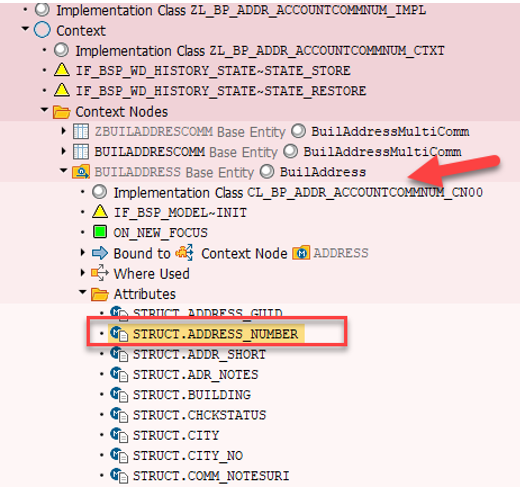This screenshot has height=498, width=520.
Task: Expand the ZBUILADDRESSCOMM context node
Action: 64,131
